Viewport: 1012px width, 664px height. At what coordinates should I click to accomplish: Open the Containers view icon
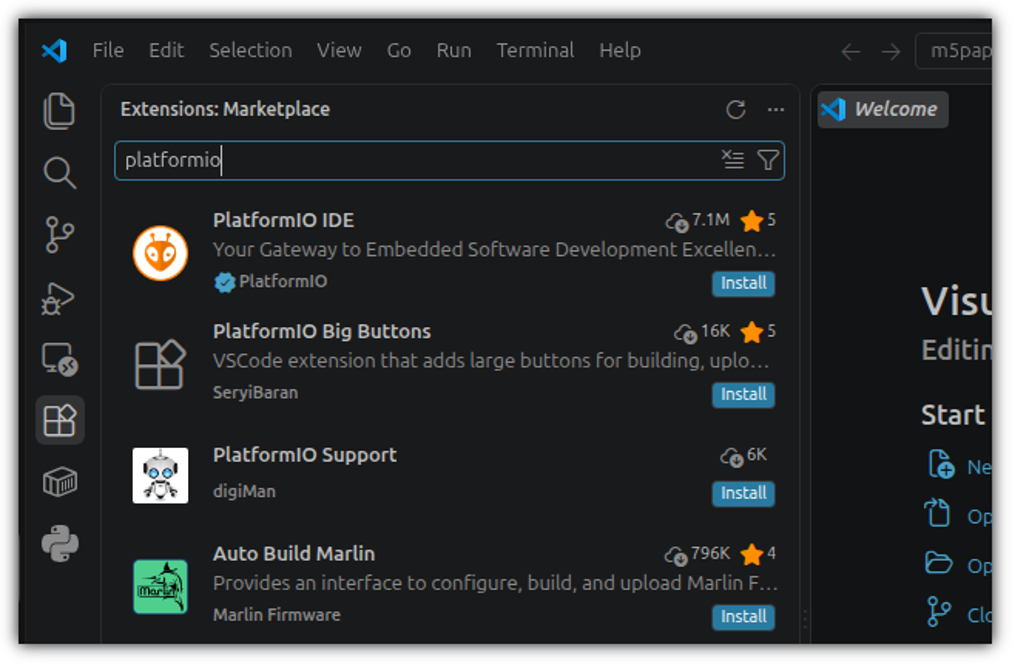[x=59, y=482]
